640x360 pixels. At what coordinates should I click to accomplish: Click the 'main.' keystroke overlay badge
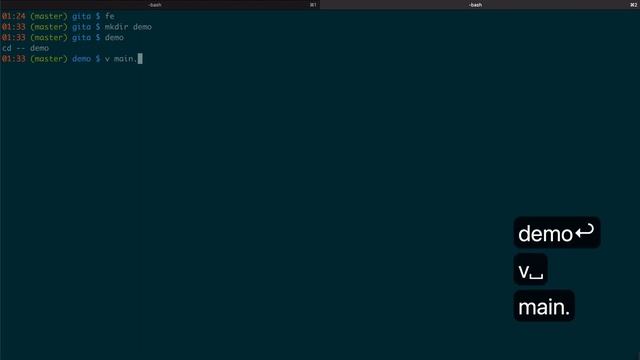(544, 306)
